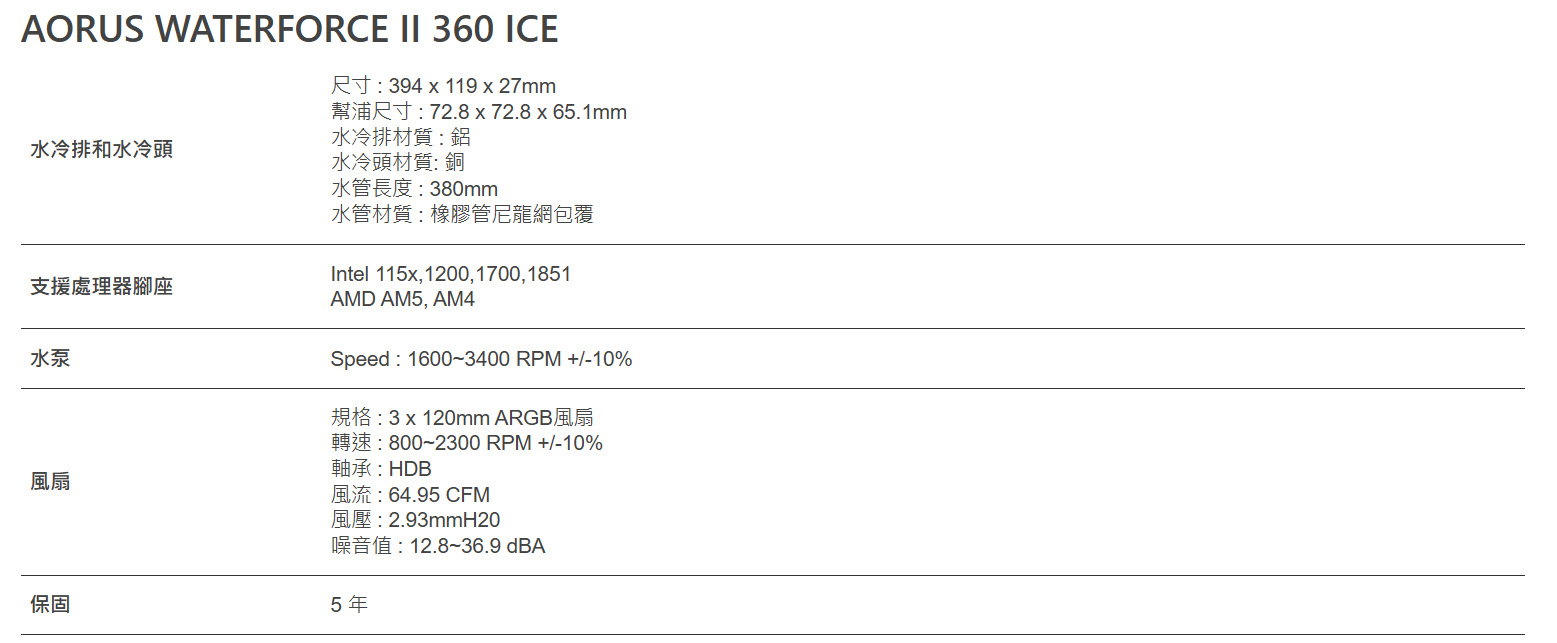Click the AORUS WATERFORCE II 360 ICE title
Viewport: 1557px width, 643px height.
click(290, 29)
